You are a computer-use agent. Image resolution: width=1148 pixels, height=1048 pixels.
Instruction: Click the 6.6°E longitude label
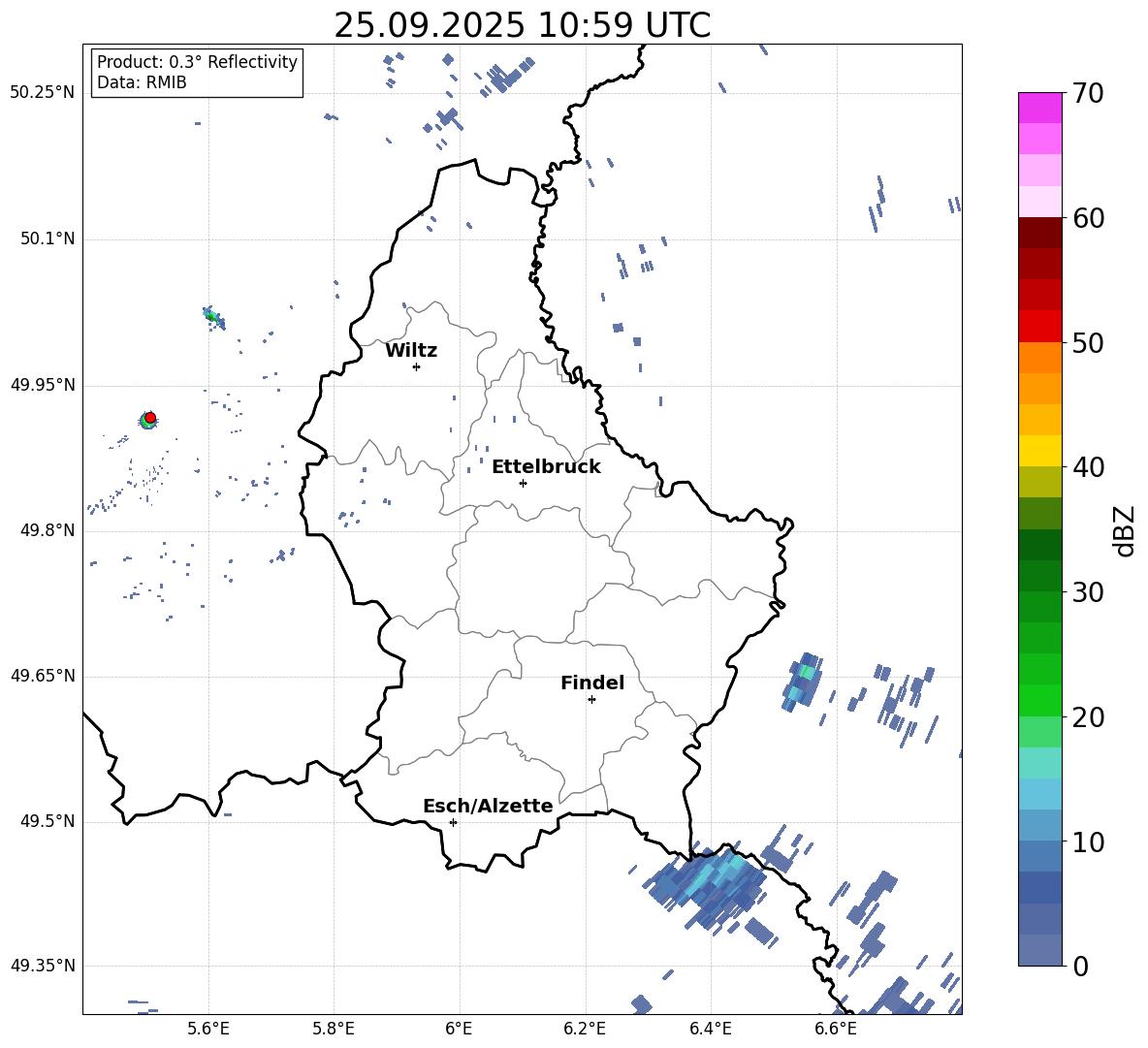coord(836,1029)
